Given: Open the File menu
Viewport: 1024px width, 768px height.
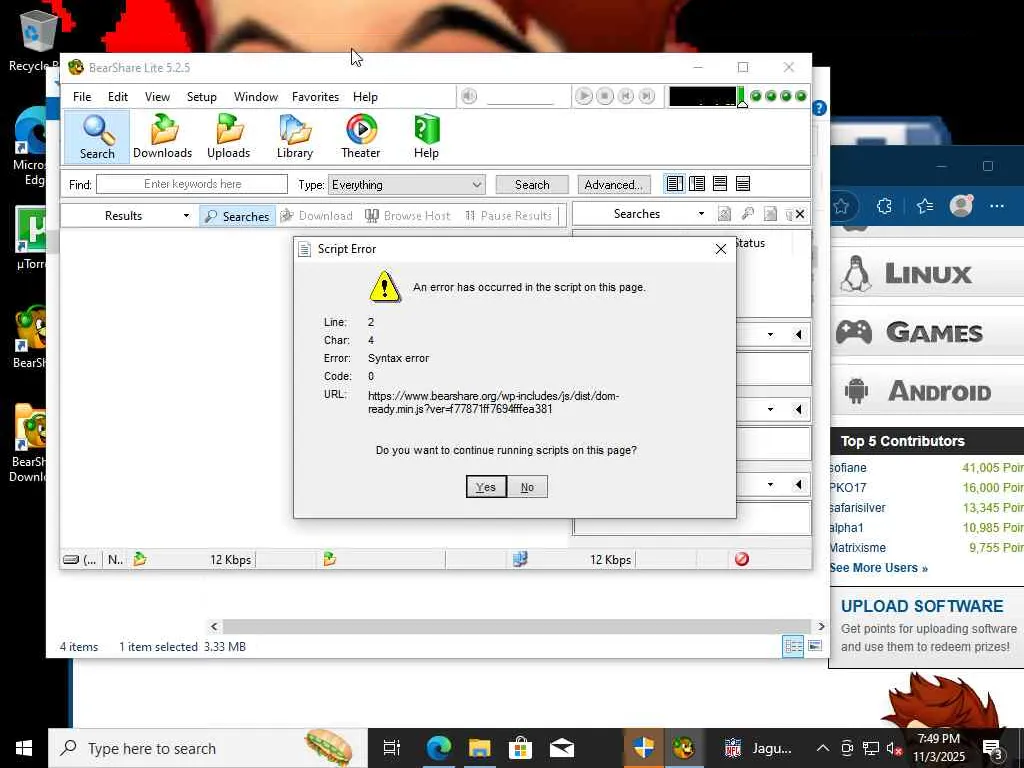Looking at the screenshot, I should point(82,97).
